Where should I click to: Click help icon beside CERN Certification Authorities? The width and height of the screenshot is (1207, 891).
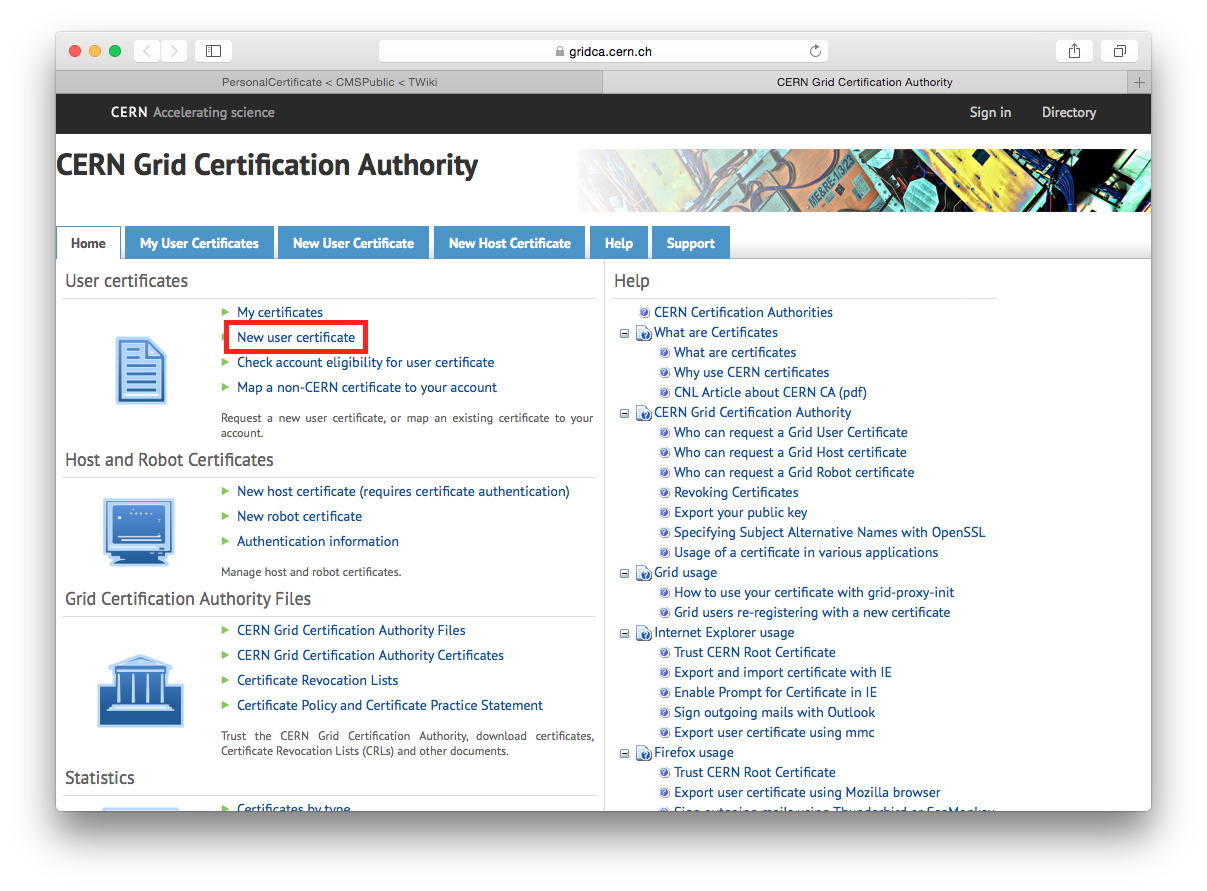click(645, 313)
